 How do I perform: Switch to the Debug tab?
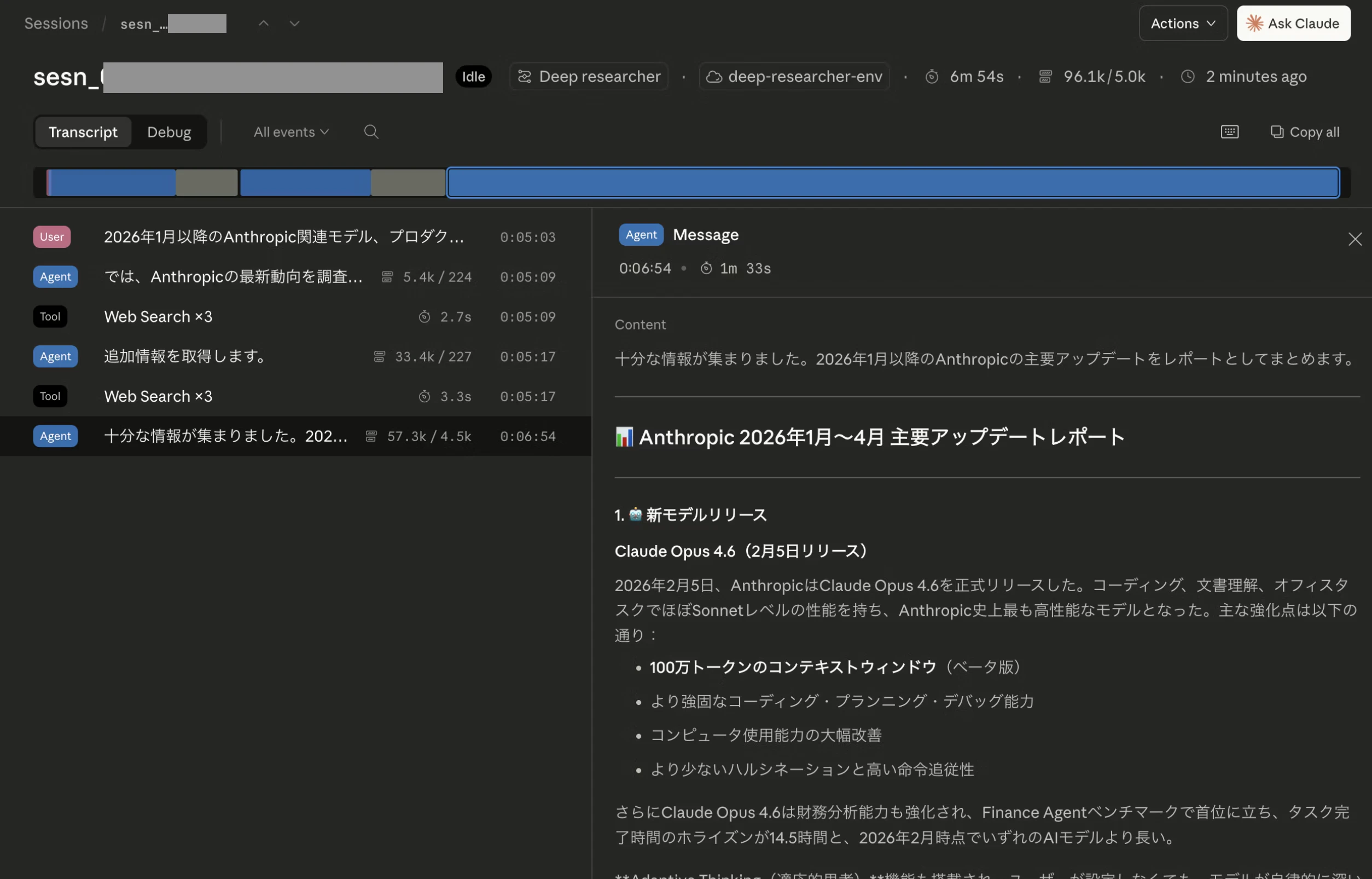tap(169, 132)
